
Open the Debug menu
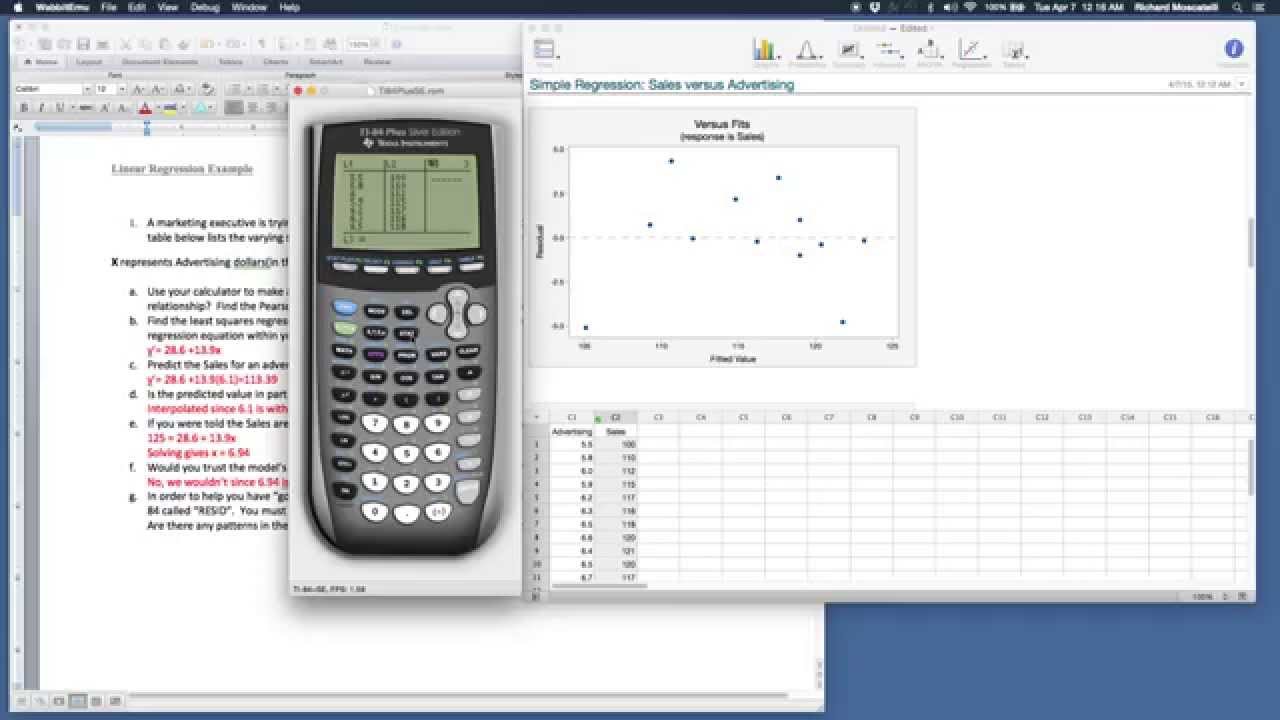[205, 7]
